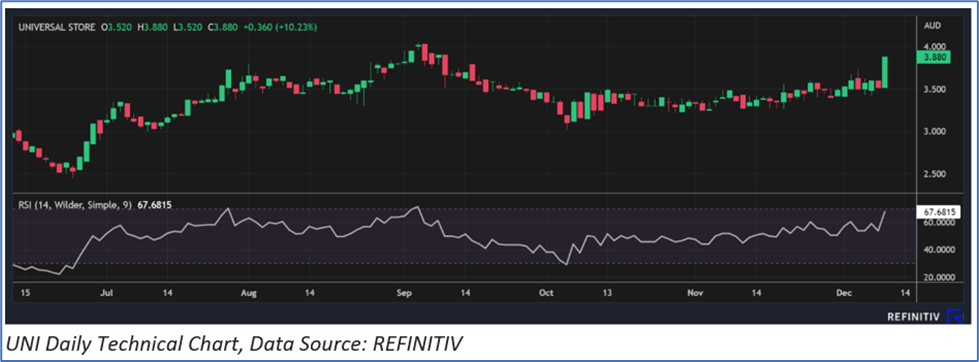Click the Sep date axis label
The image size is (979, 362).
point(405,292)
